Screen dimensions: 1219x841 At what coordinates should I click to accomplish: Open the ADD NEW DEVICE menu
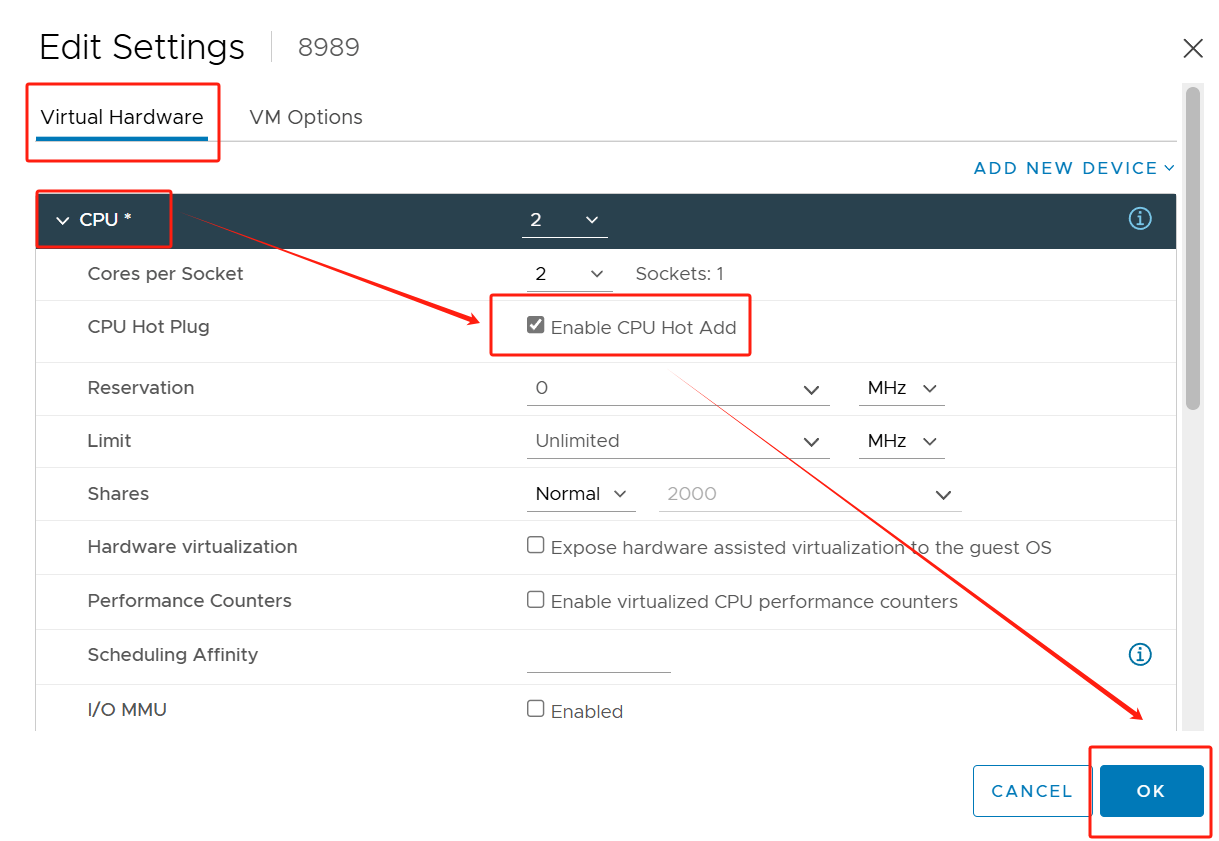(1072, 168)
